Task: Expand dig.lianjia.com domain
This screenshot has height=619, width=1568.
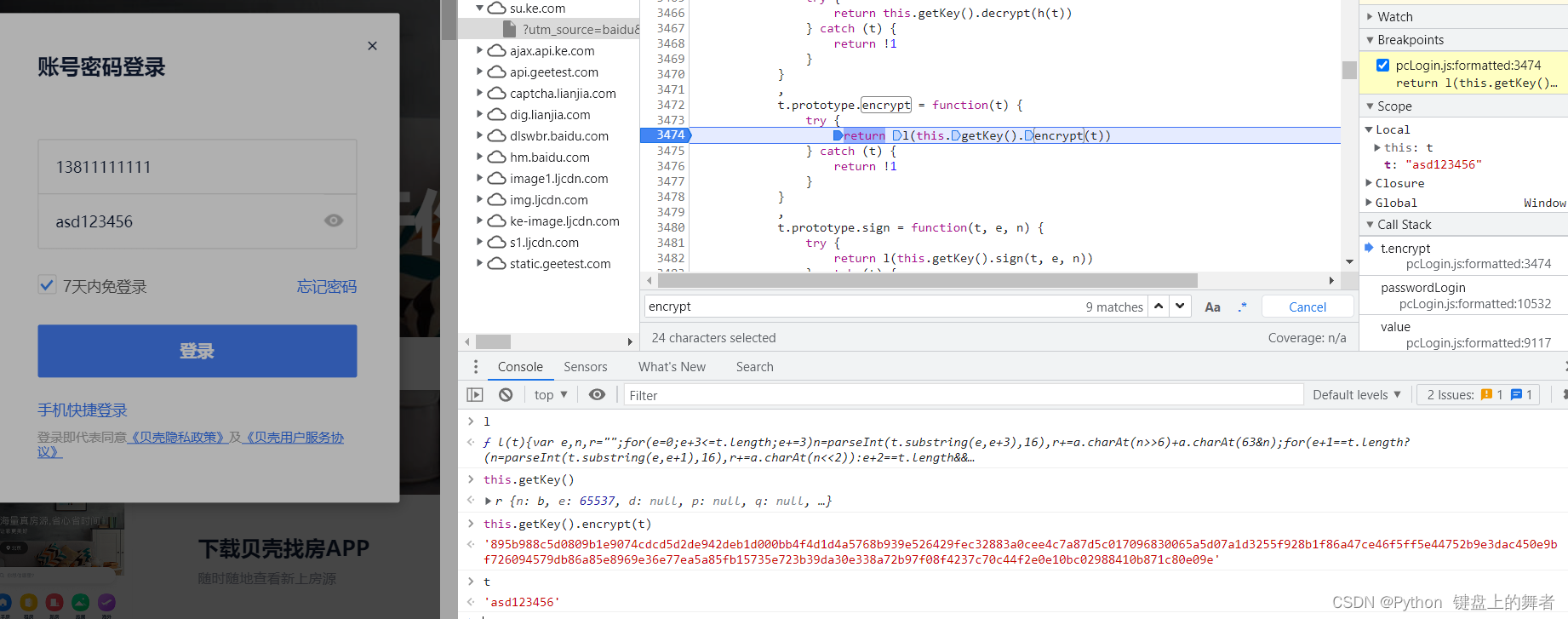Action: click(480, 115)
